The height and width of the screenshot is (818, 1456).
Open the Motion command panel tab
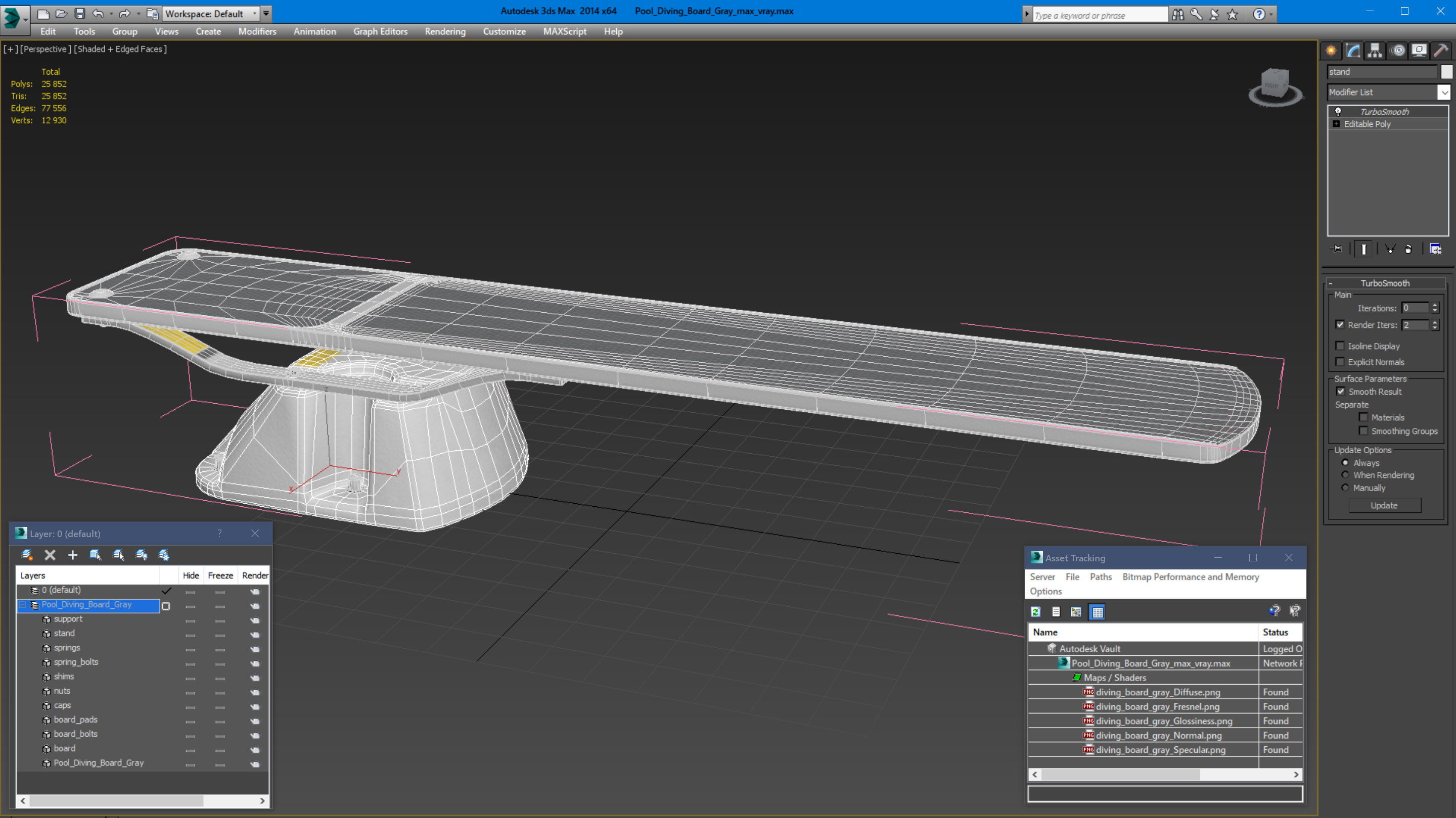(1397, 51)
